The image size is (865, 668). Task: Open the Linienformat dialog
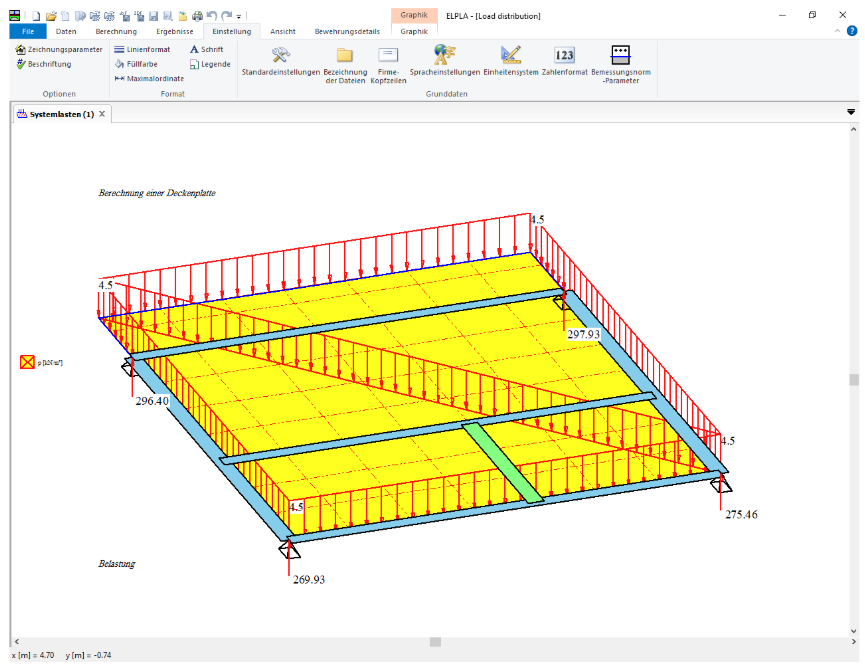(x=142, y=50)
